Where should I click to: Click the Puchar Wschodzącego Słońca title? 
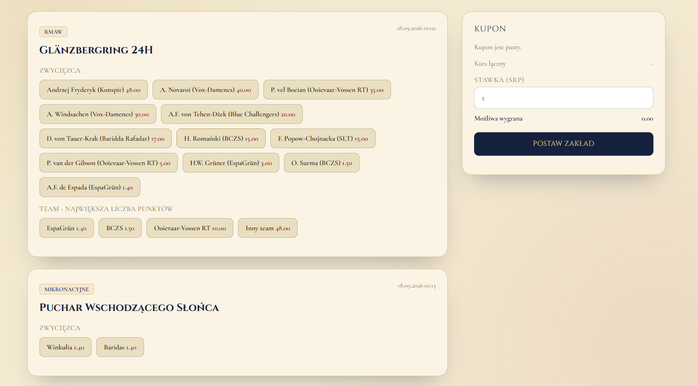(129, 308)
